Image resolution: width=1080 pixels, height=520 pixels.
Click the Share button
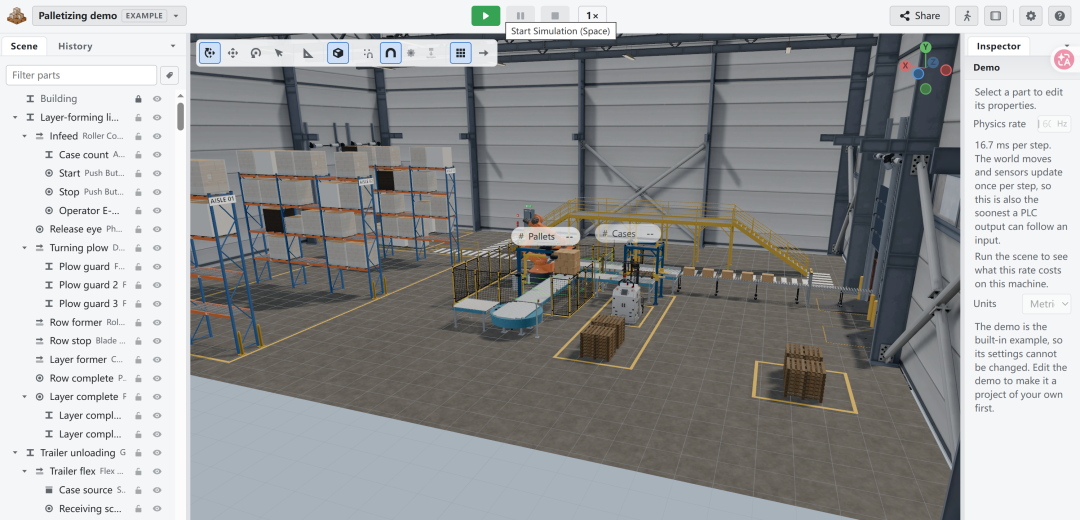click(x=919, y=16)
